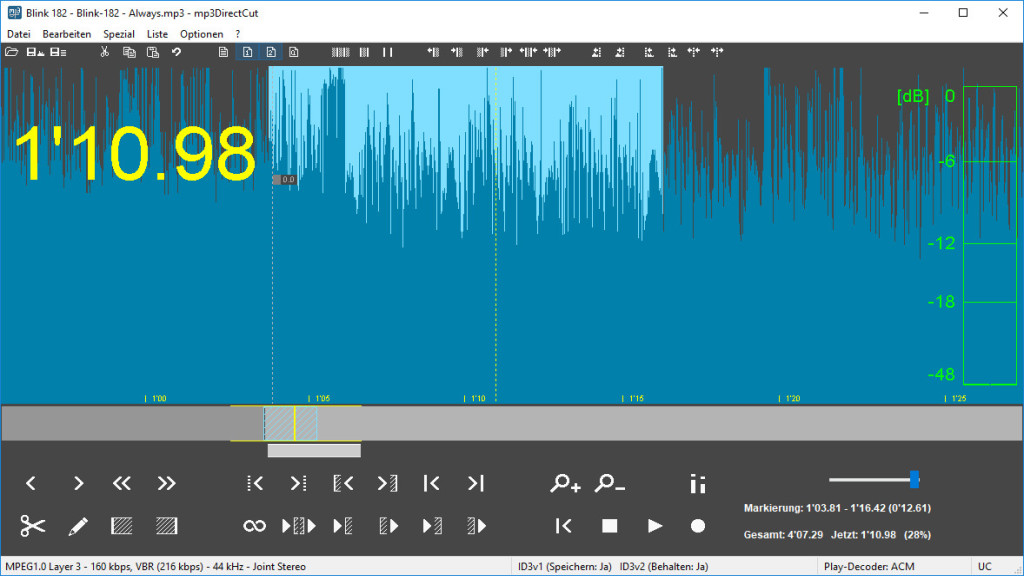Open the pencil gain editing tool
The image size is (1024, 576).
[x=78, y=526]
